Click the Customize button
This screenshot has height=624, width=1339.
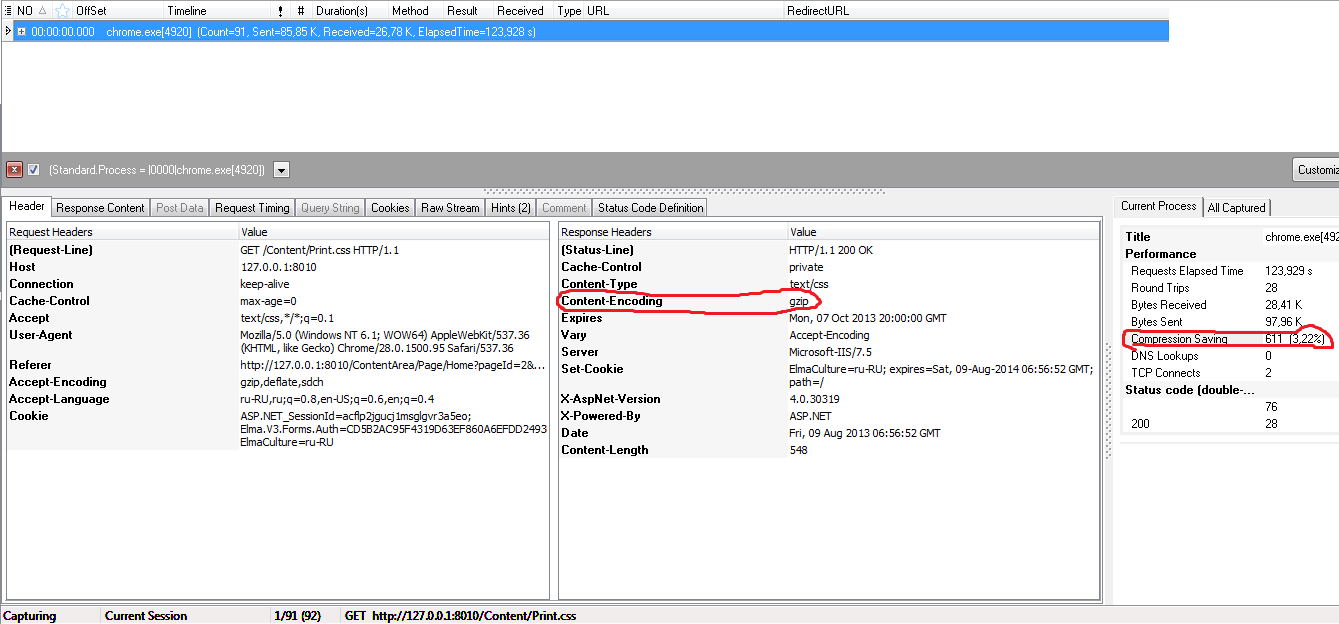(1316, 170)
